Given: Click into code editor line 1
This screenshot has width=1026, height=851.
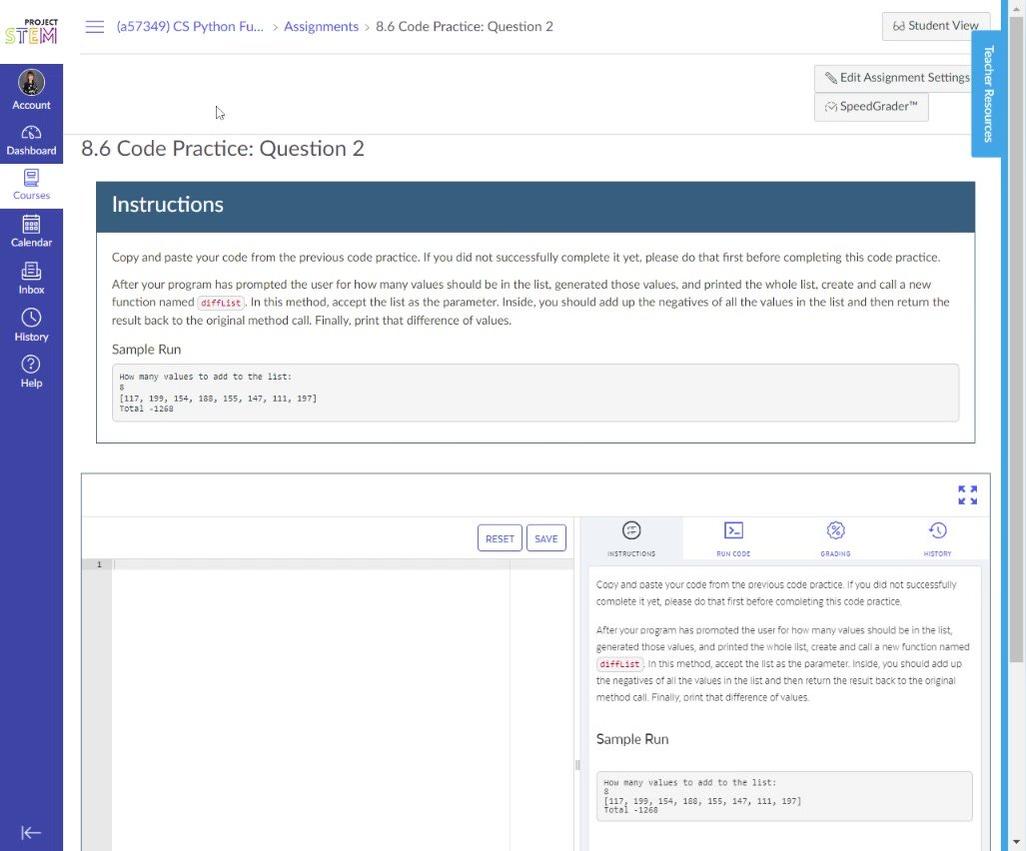Looking at the screenshot, I should click(310, 565).
